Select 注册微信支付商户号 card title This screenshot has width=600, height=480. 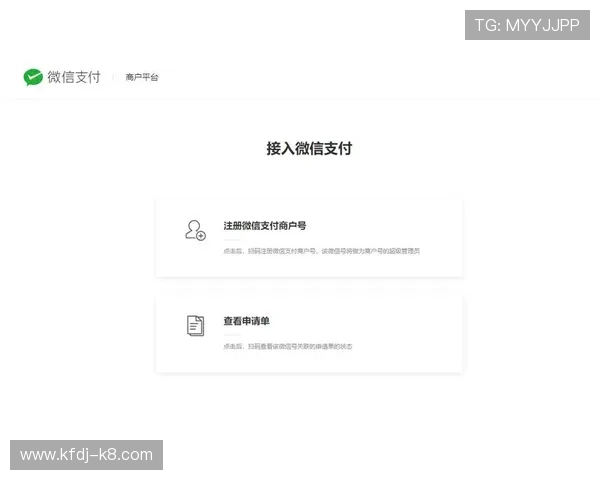point(265,226)
